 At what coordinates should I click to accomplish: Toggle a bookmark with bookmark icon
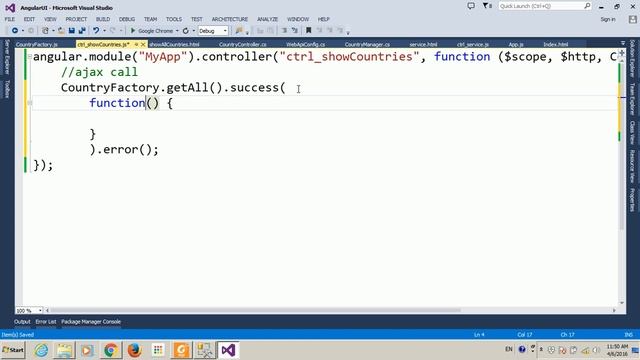click(x=309, y=31)
